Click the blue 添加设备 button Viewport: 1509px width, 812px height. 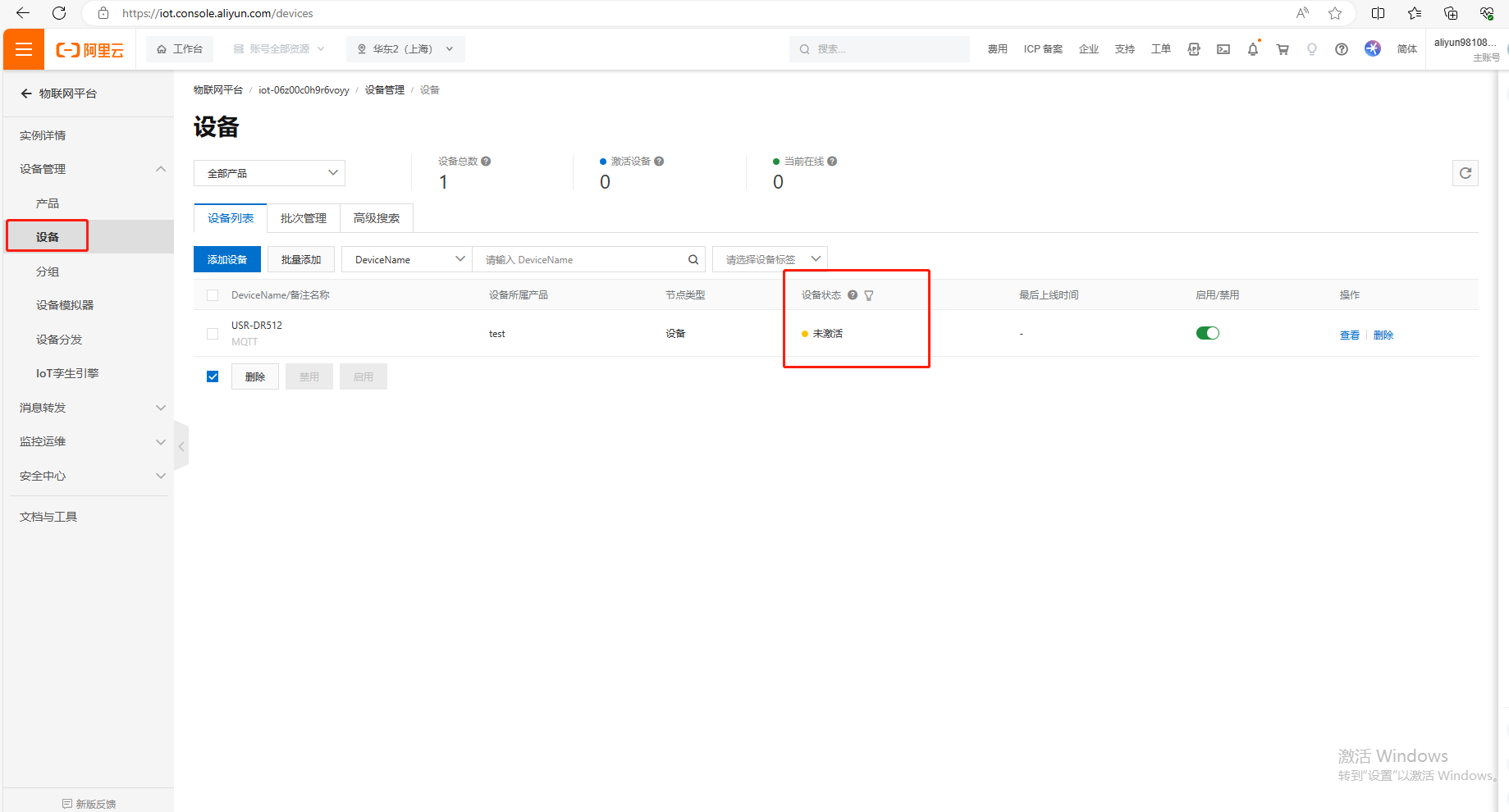(226, 260)
